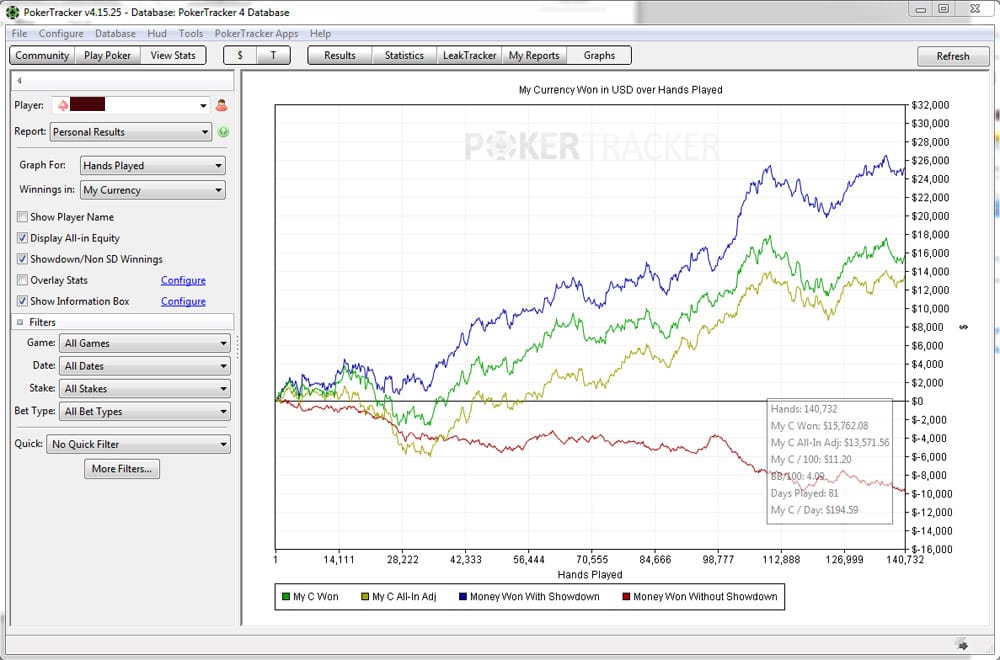The image size is (1000, 660).
Task: Collapse the sidebar using the small left arrow
Action: (x=19, y=80)
